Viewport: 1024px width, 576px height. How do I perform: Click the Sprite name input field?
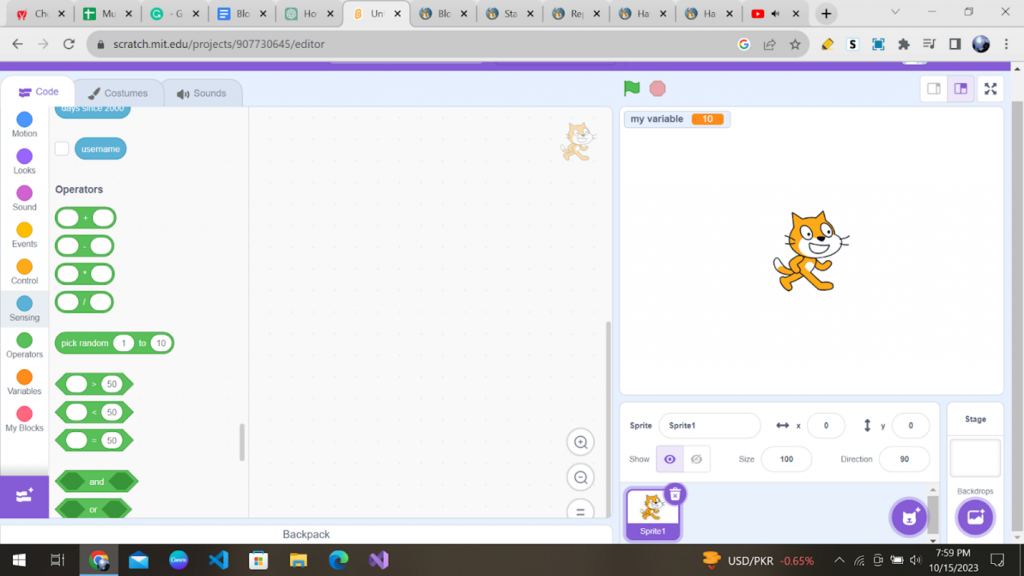point(709,425)
